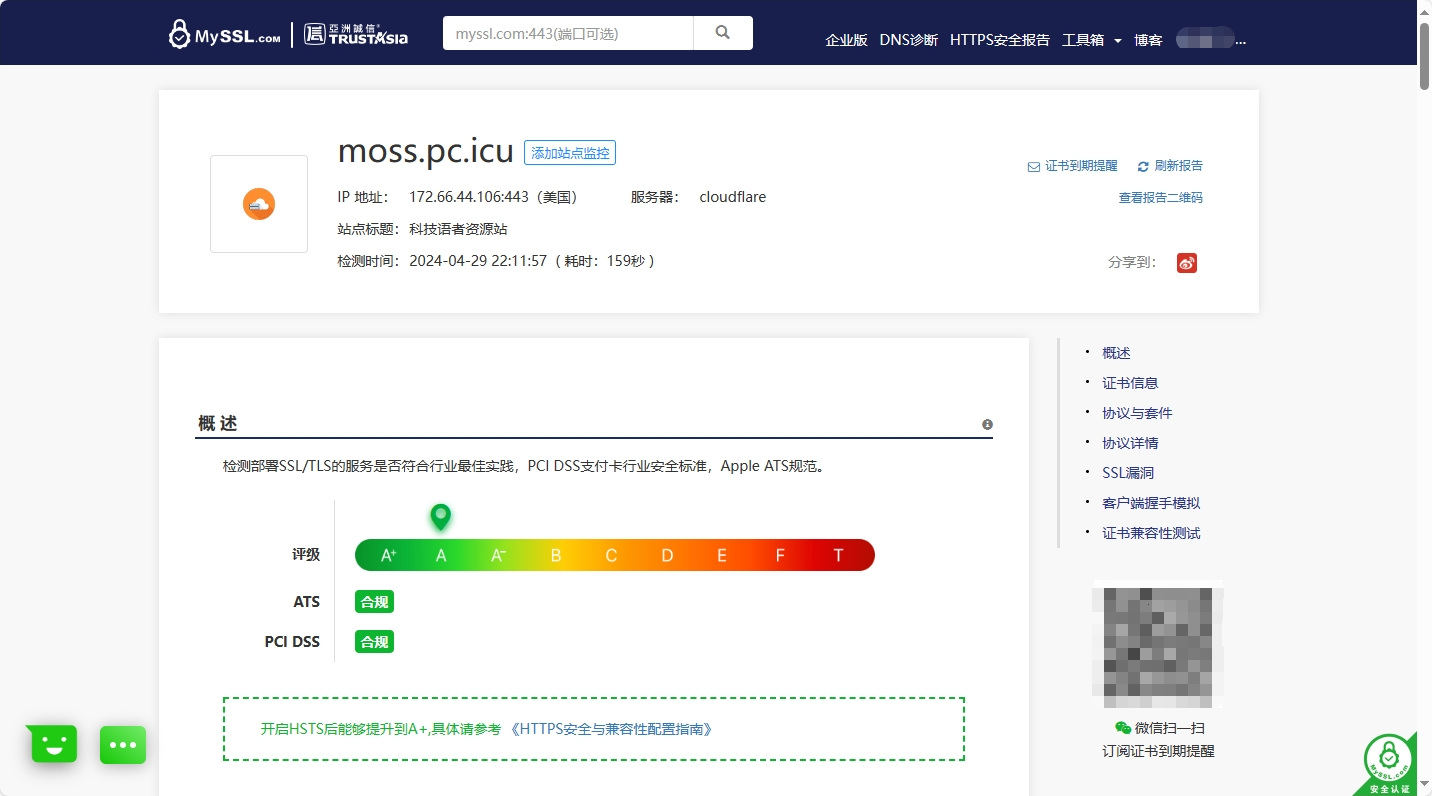This screenshot has width=1432, height=796.
Task: Share the report via Weibo icon
Action: [x=1187, y=263]
